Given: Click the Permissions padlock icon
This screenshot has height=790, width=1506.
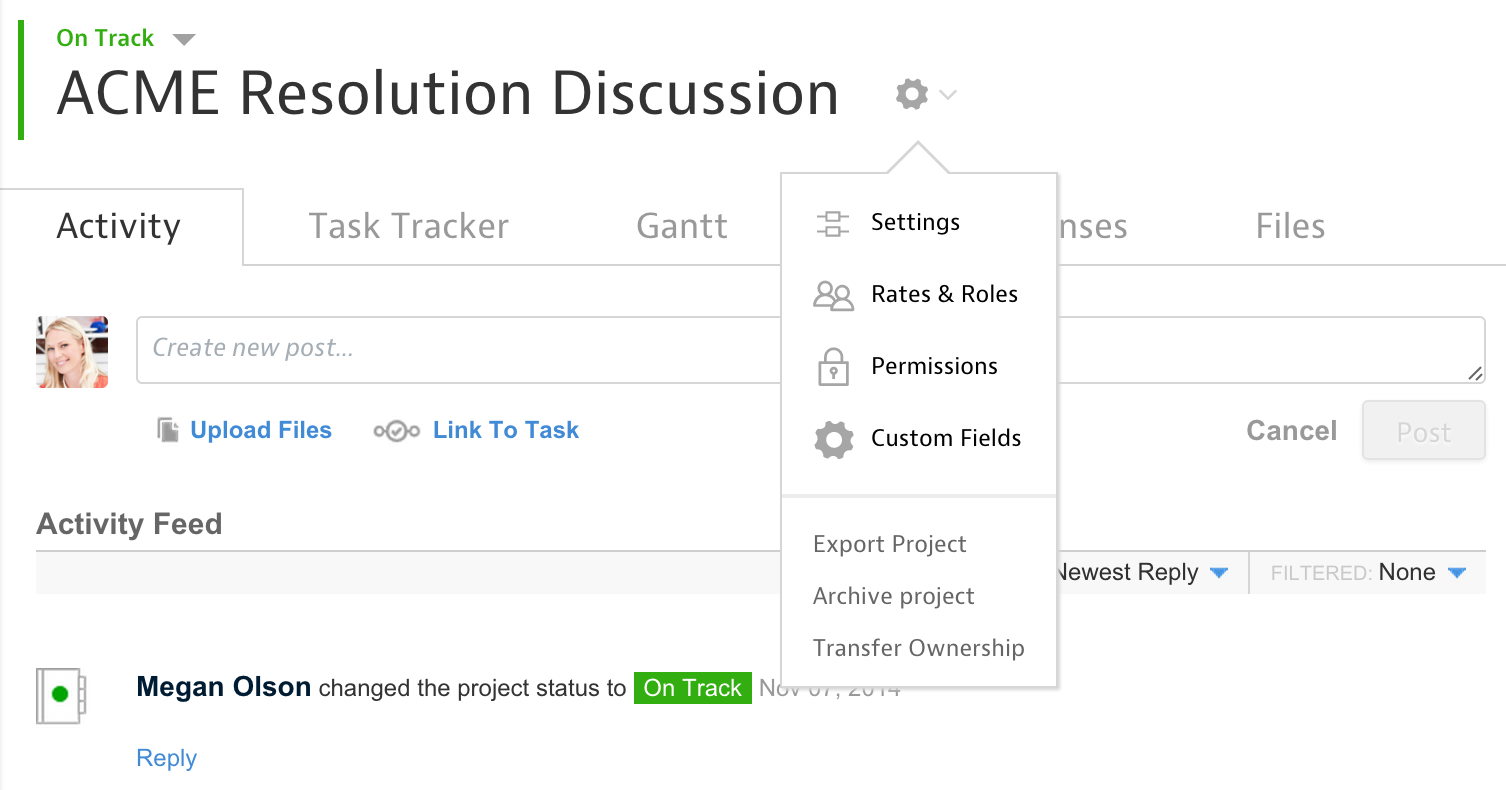Looking at the screenshot, I should (833, 367).
